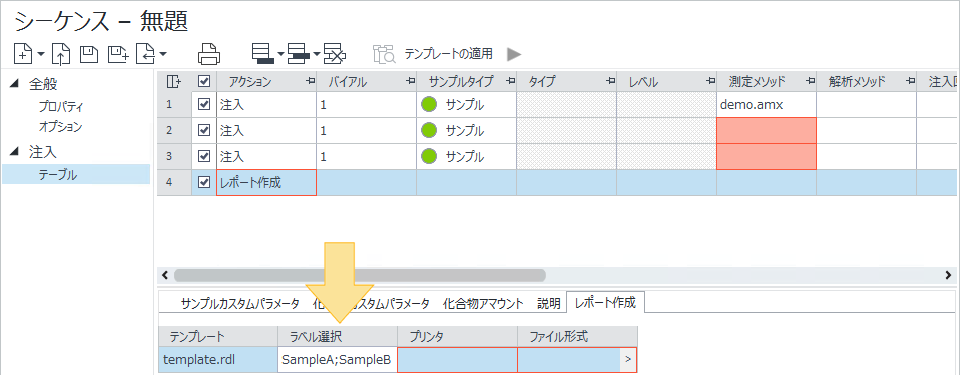The image size is (960, 375).
Task: Click the empty プリンタ cell
Action: tap(457, 360)
